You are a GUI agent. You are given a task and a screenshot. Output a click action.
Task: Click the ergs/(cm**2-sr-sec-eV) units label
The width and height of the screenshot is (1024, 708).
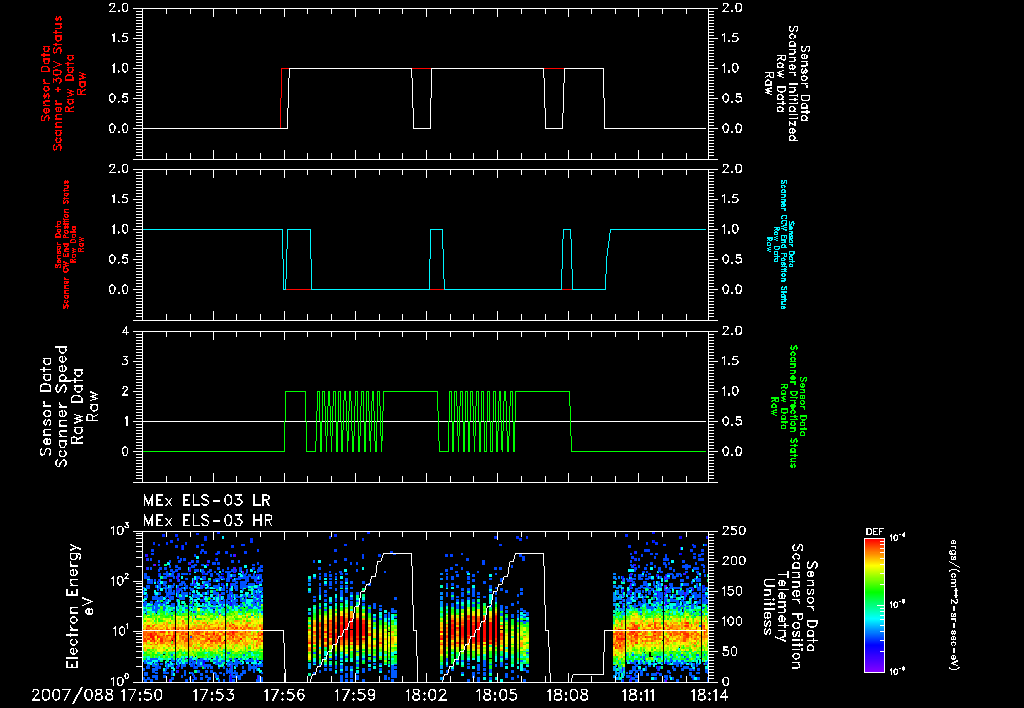pyautogui.click(x=954, y=605)
